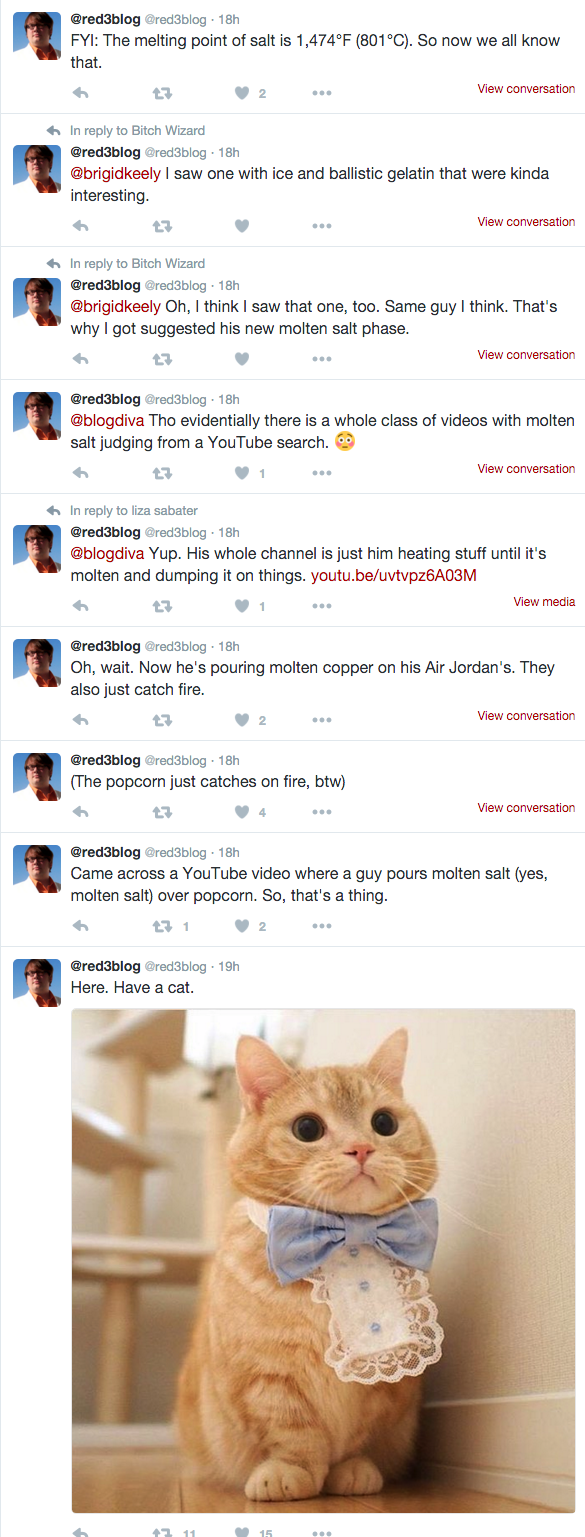Viewport: 585px width, 1537px height.
Task: Like the popcorn catches on fire tweet
Action: pos(241,812)
